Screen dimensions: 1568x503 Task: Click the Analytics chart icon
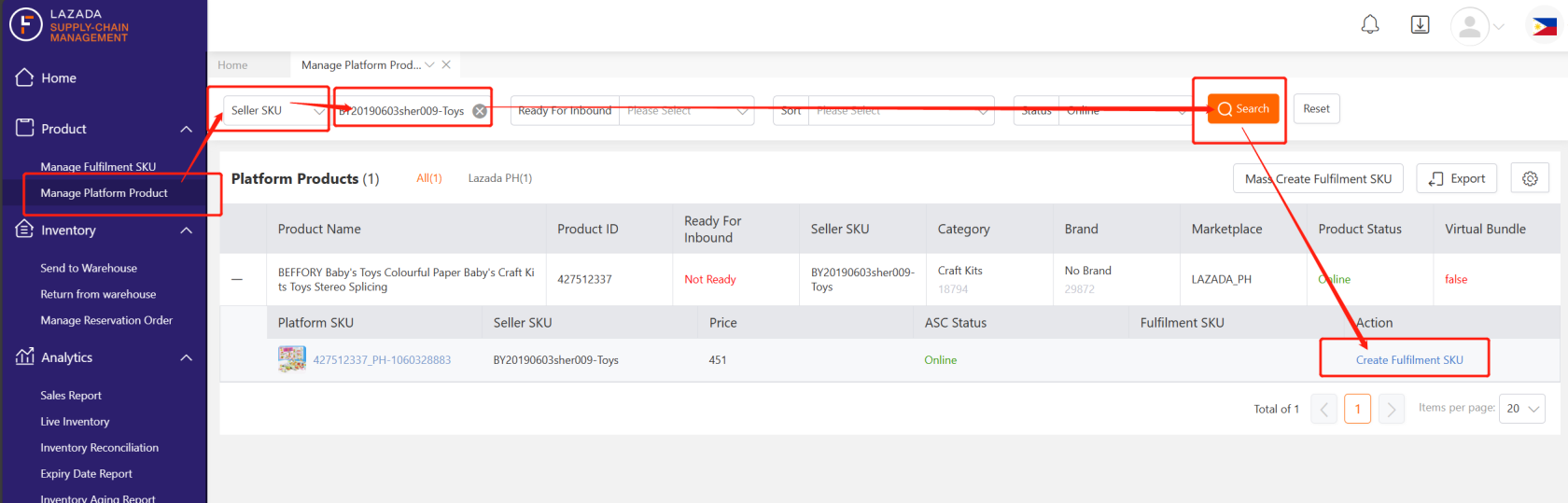tap(25, 356)
